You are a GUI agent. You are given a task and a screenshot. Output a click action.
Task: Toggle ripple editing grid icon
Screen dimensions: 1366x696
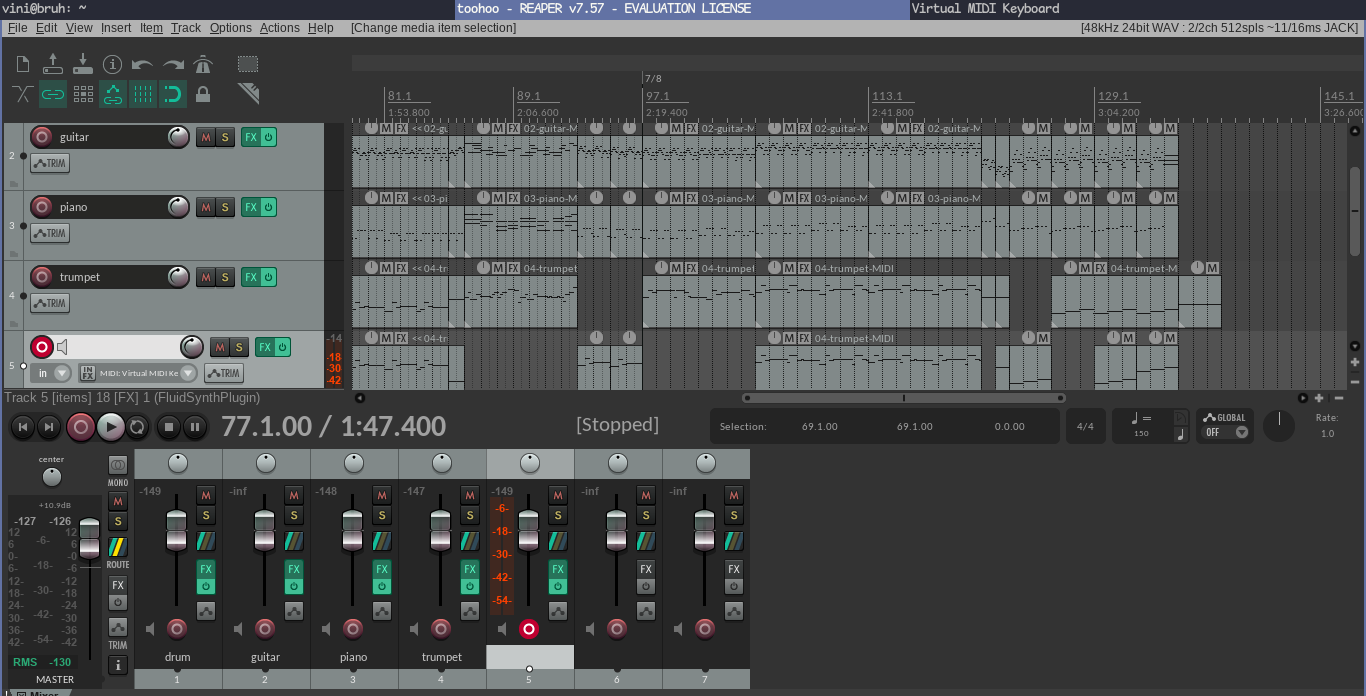[83, 94]
